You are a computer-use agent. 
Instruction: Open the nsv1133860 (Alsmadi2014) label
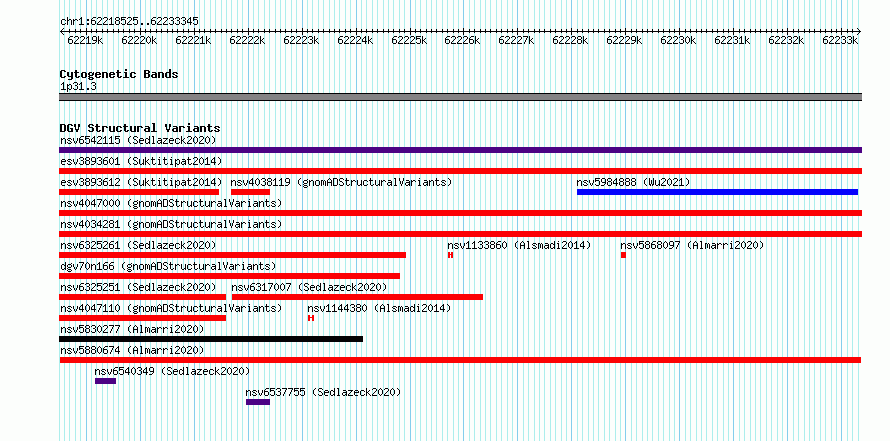tap(519, 245)
